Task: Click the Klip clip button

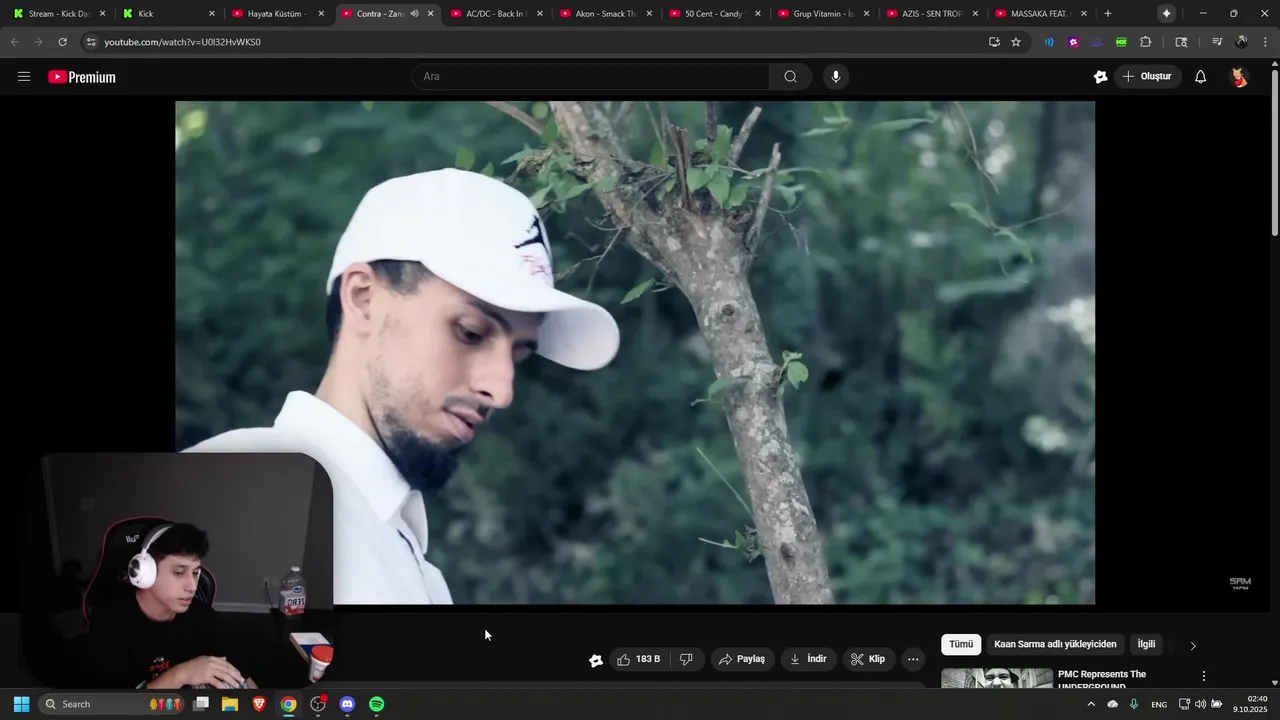Action: point(868,659)
